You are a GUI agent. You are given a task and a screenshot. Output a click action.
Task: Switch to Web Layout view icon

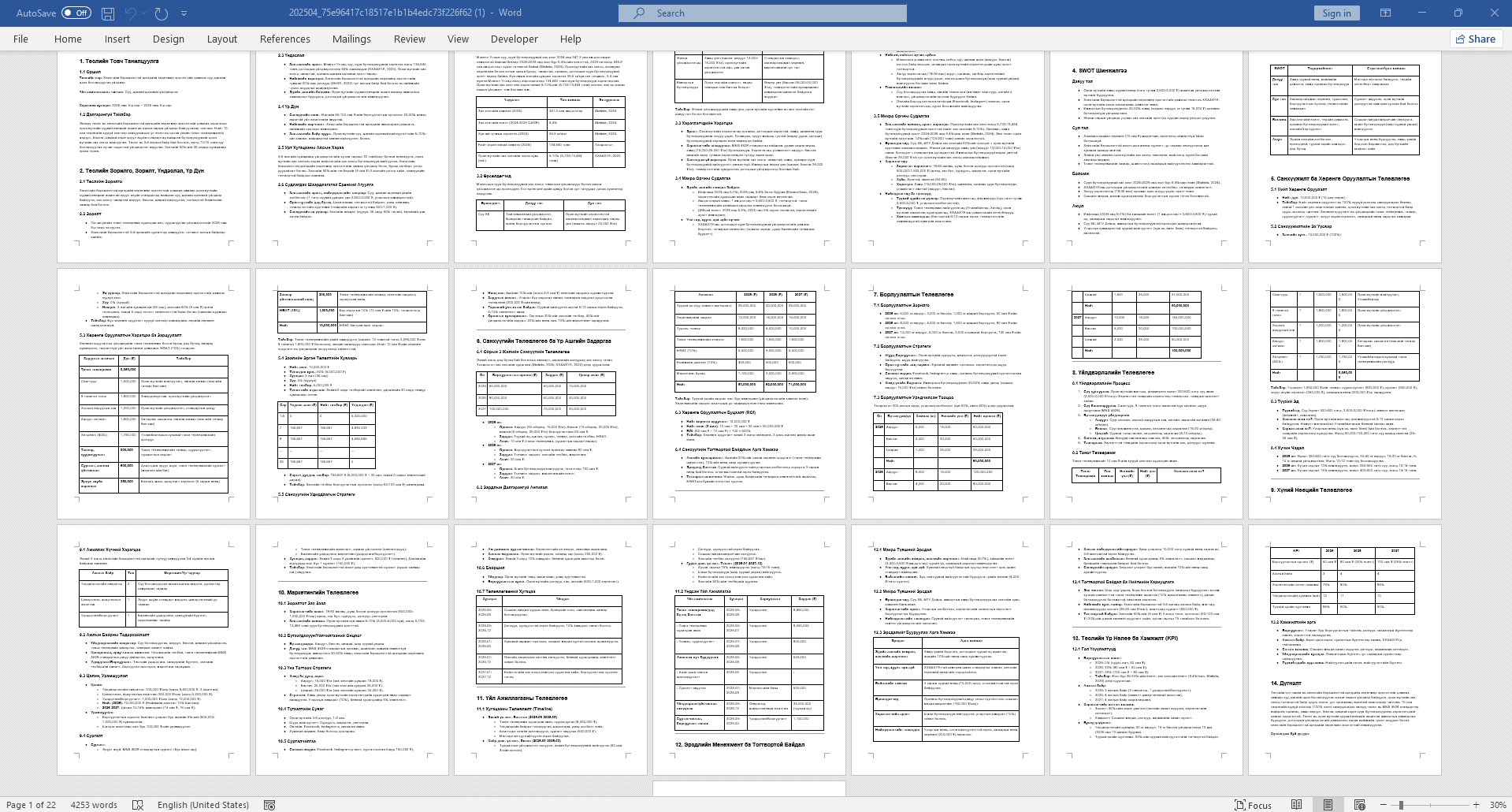click(1360, 805)
